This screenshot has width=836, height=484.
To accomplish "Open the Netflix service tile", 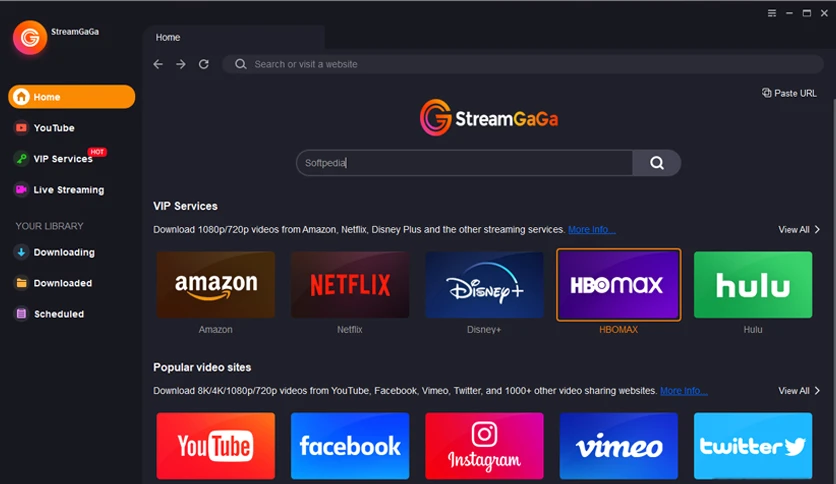I will click(x=350, y=285).
